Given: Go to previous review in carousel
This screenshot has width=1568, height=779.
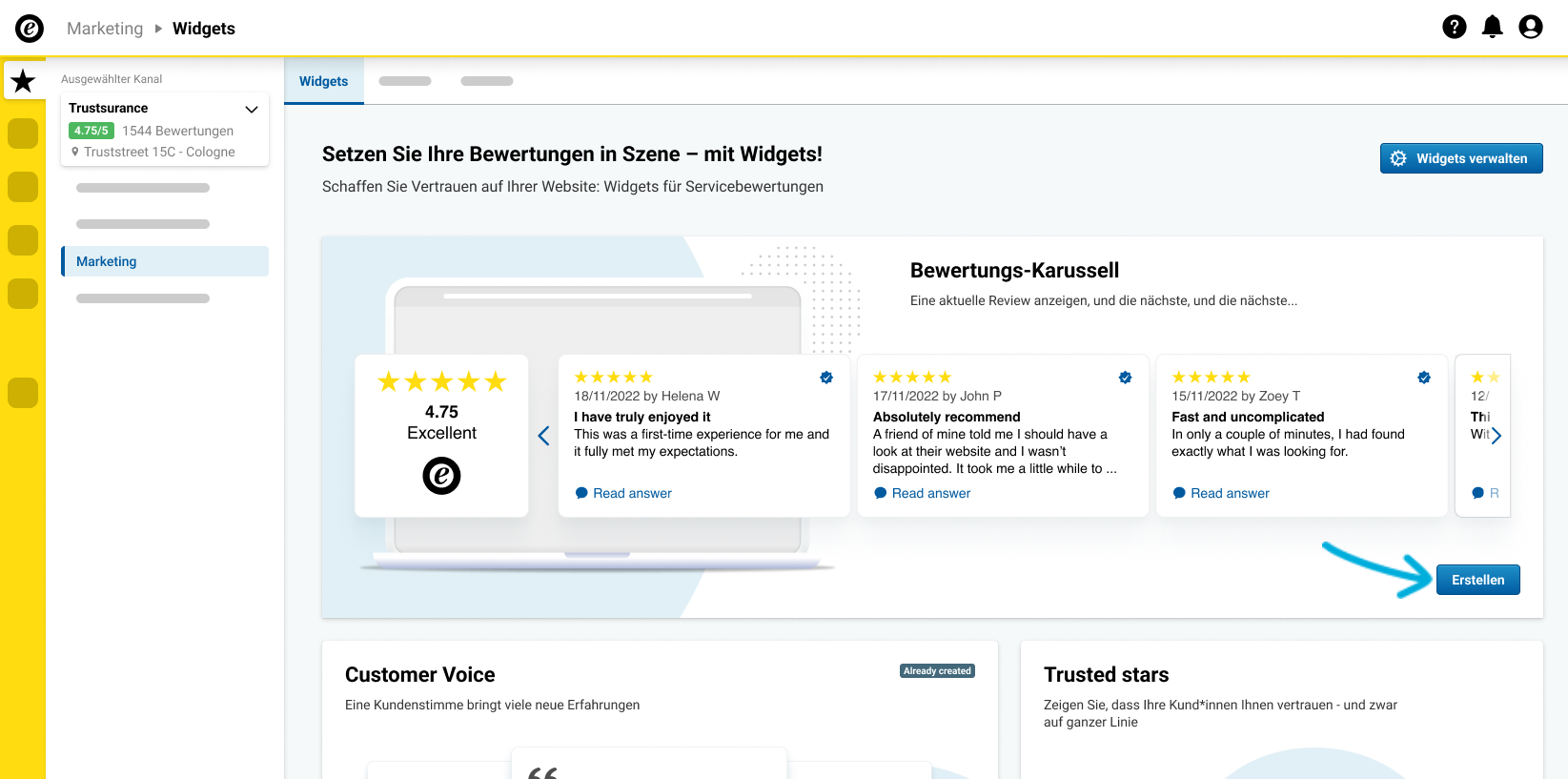Looking at the screenshot, I should 543,436.
